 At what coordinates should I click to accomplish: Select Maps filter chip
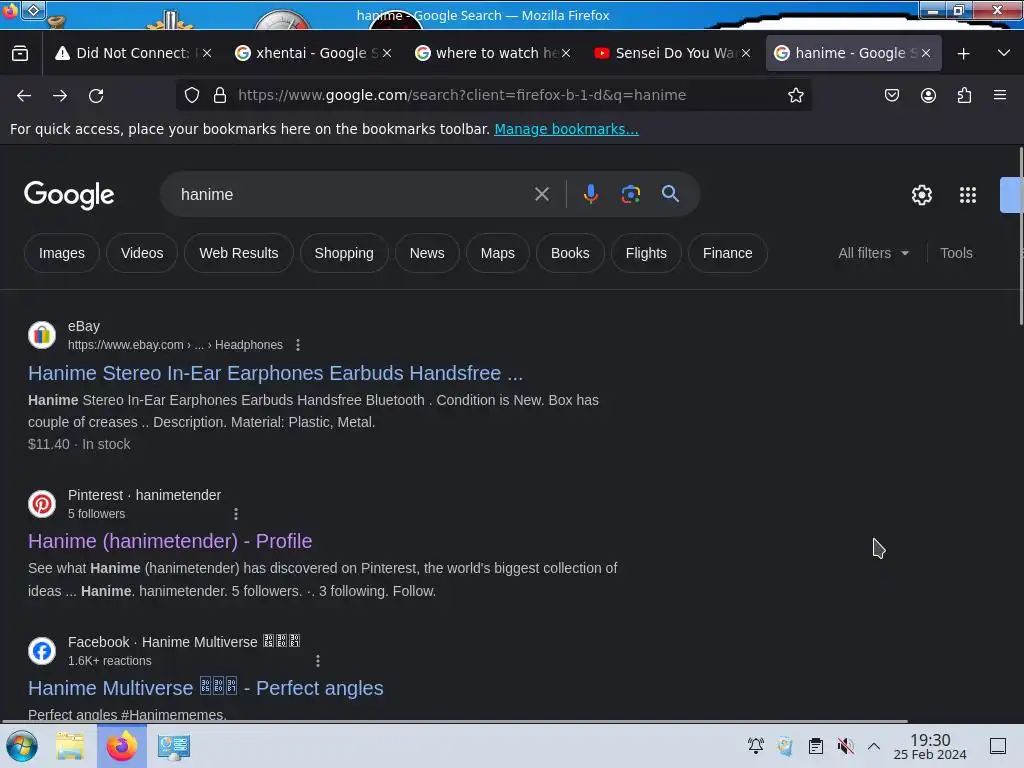pyautogui.click(x=498, y=253)
